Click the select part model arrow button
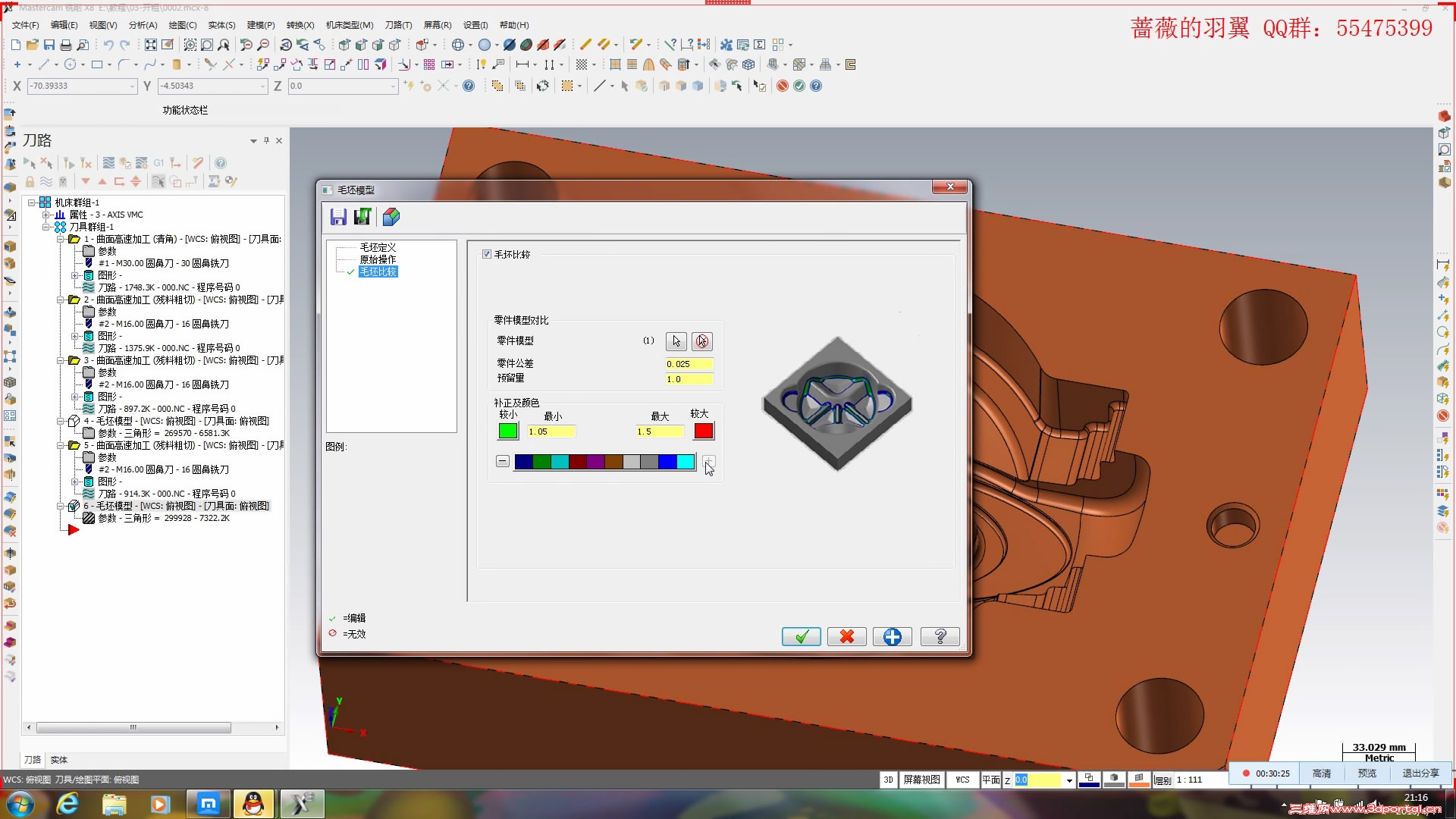Image resolution: width=1456 pixels, height=819 pixels. tap(676, 341)
